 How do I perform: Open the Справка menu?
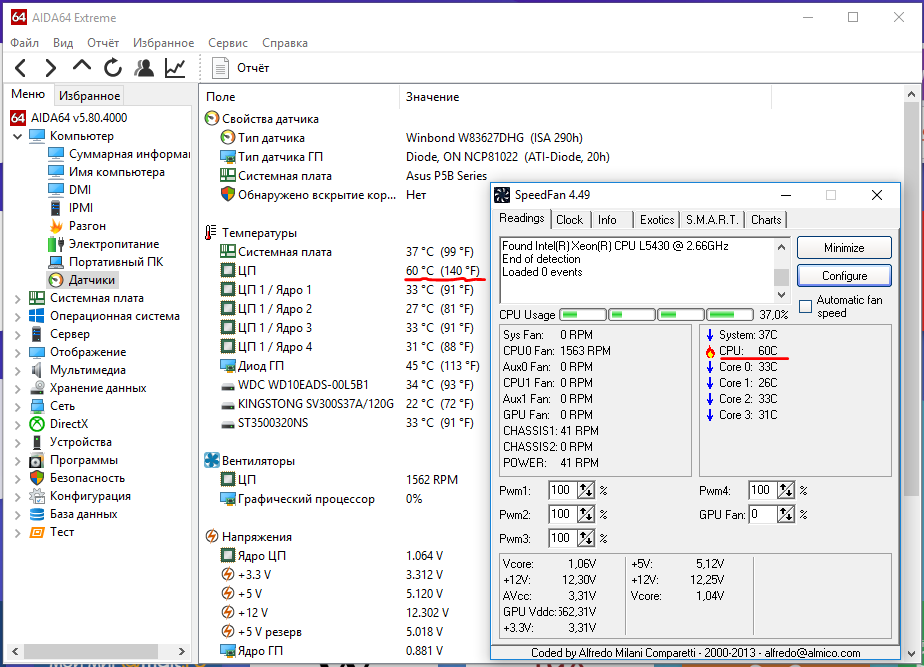click(285, 43)
